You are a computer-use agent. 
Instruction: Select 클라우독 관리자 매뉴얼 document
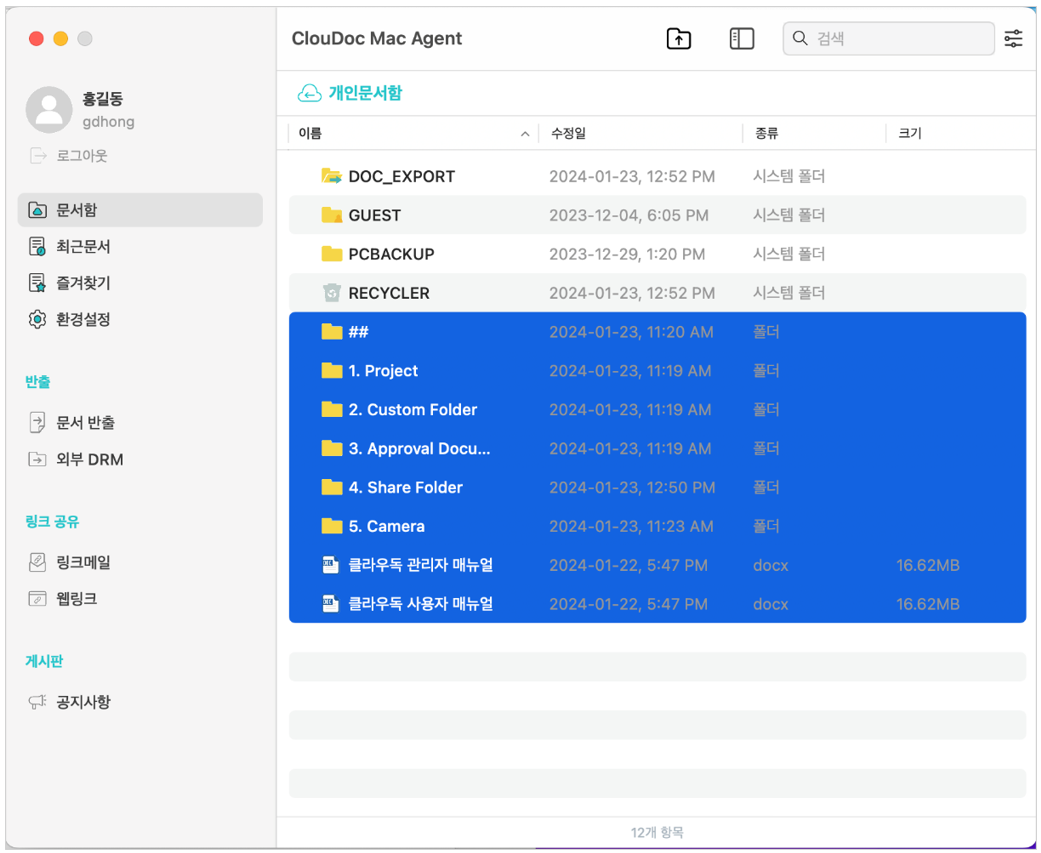[657, 565]
